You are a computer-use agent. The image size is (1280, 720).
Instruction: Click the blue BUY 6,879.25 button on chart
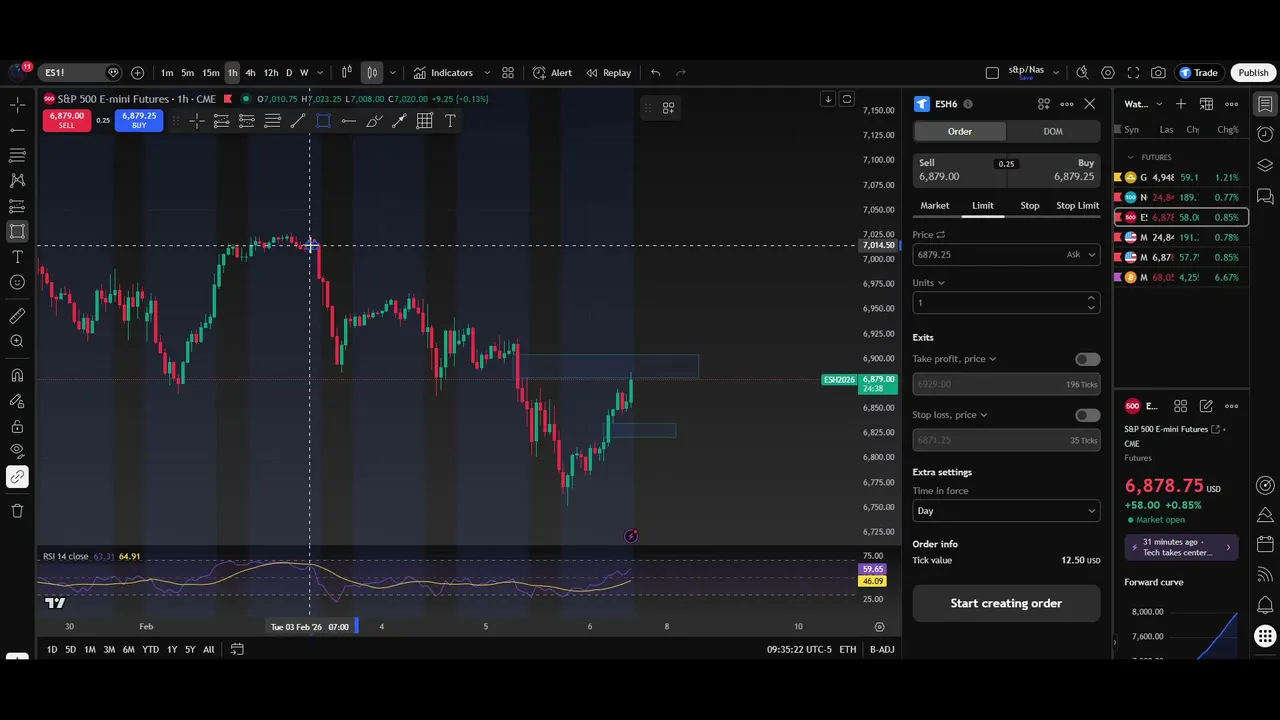(139, 120)
